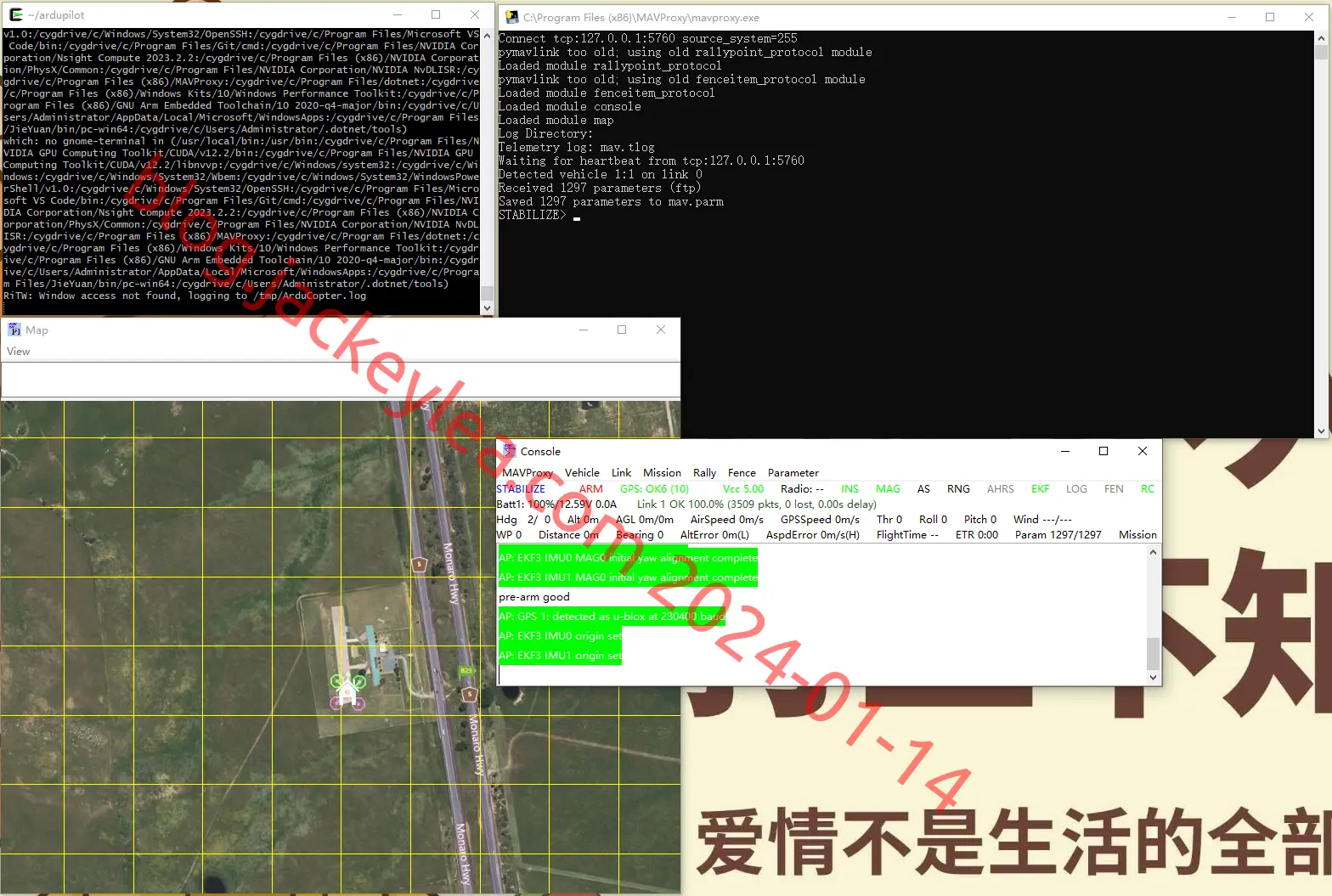Open the Vehicle menu in Console

582,473
